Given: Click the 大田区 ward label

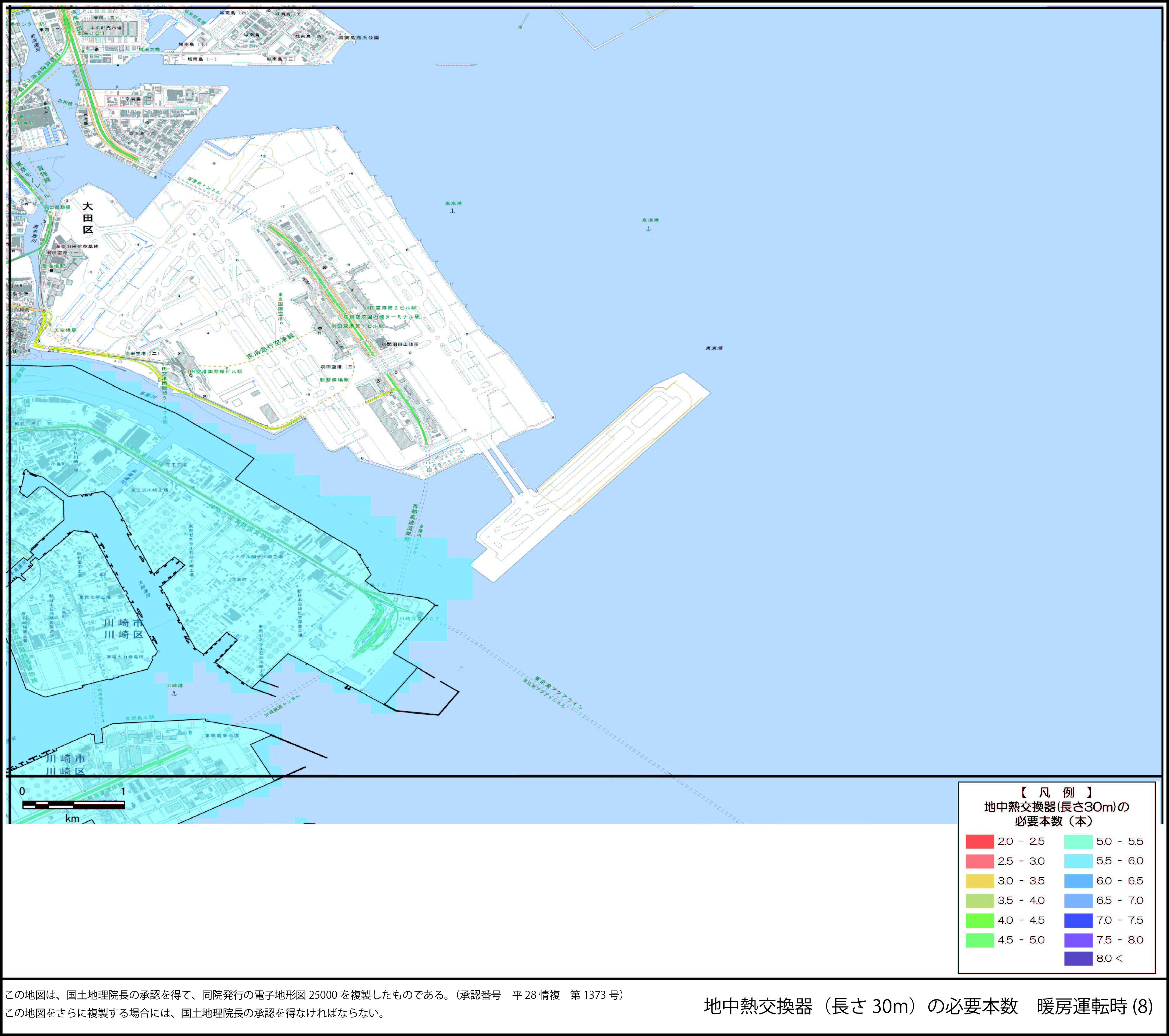Looking at the screenshot, I should (88, 218).
